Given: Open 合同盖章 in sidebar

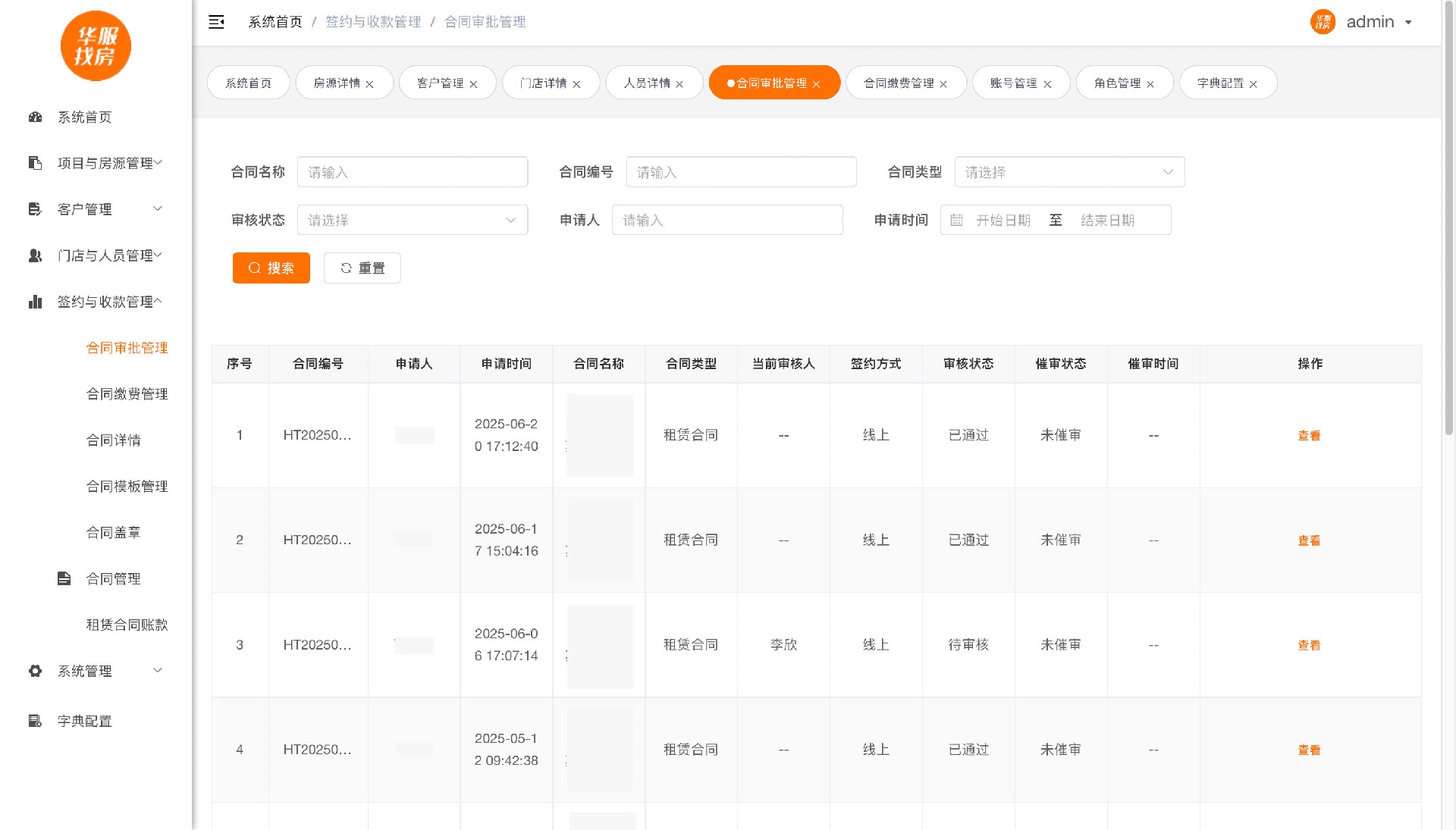Looking at the screenshot, I should coord(113,533).
